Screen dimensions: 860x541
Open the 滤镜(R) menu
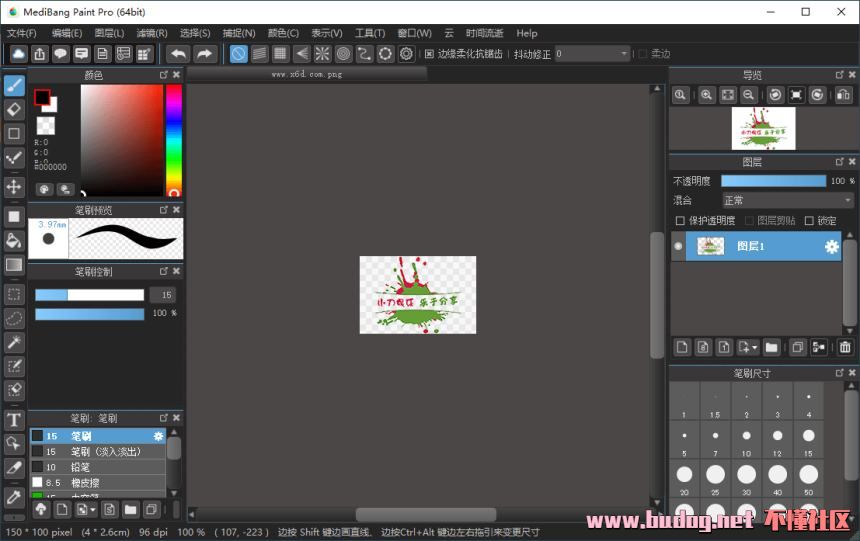(152, 33)
